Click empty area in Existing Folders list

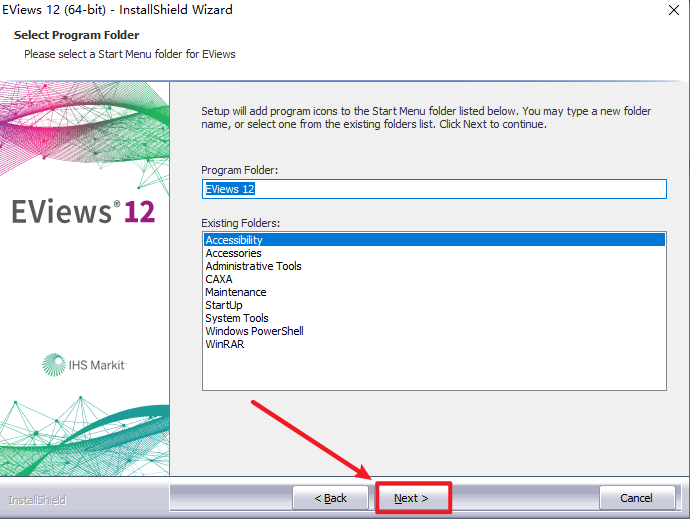pyautogui.click(x=433, y=370)
